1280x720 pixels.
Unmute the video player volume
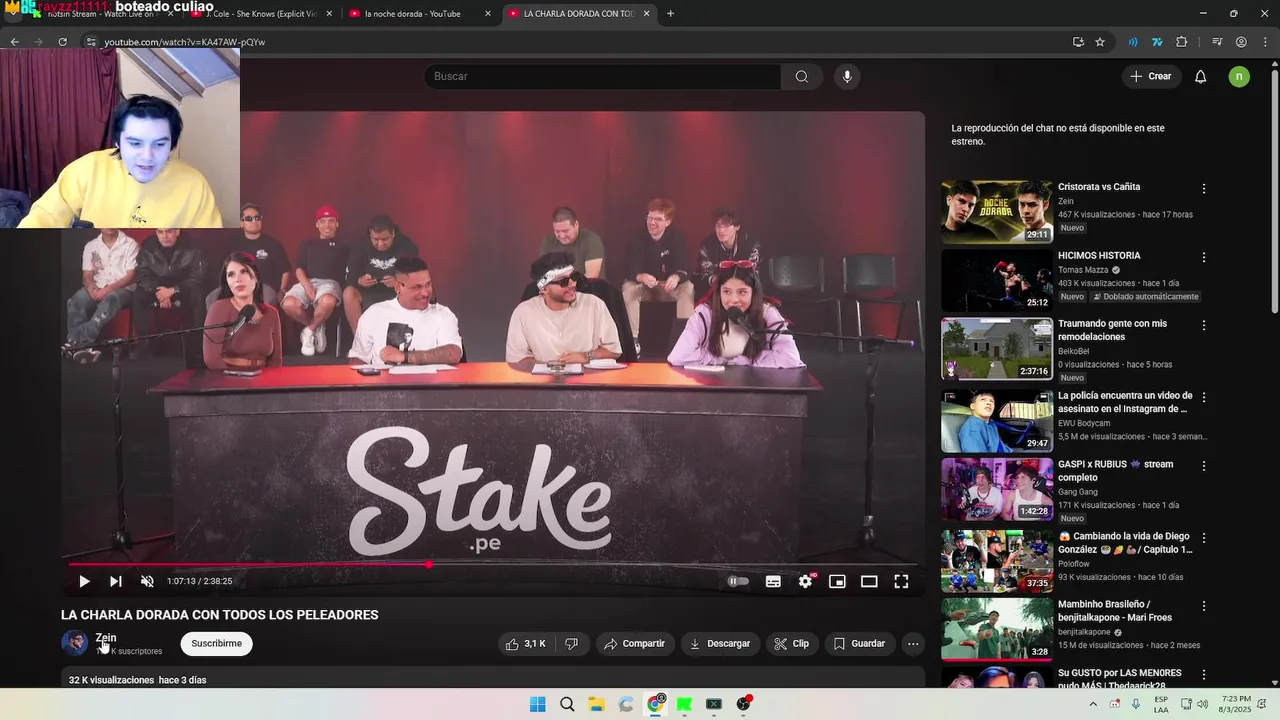pos(147,581)
